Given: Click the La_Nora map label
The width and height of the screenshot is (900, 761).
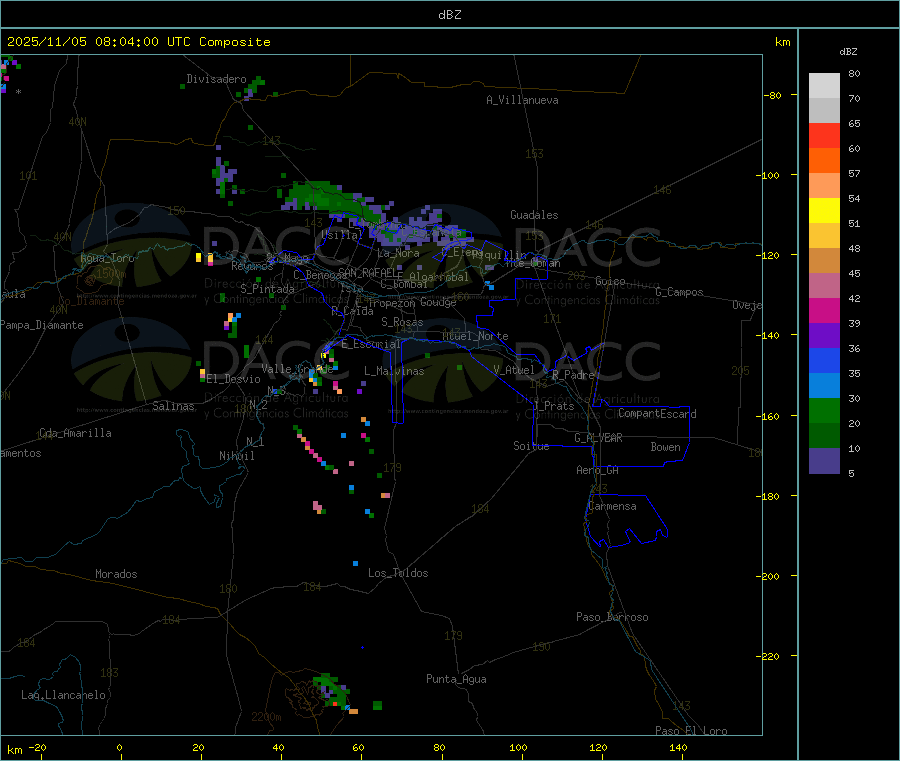Looking at the screenshot, I should [x=398, y=253].
